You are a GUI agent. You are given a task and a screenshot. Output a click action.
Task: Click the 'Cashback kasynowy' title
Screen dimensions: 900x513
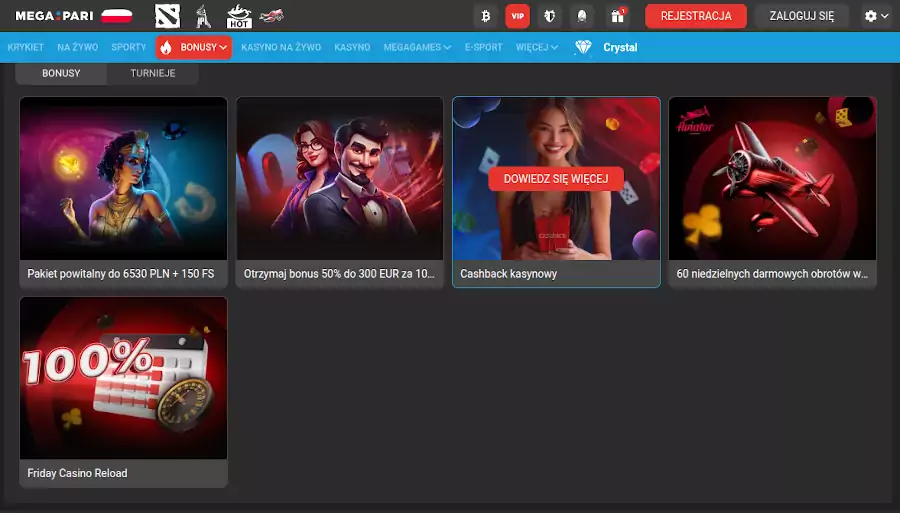tap(509, 274)
